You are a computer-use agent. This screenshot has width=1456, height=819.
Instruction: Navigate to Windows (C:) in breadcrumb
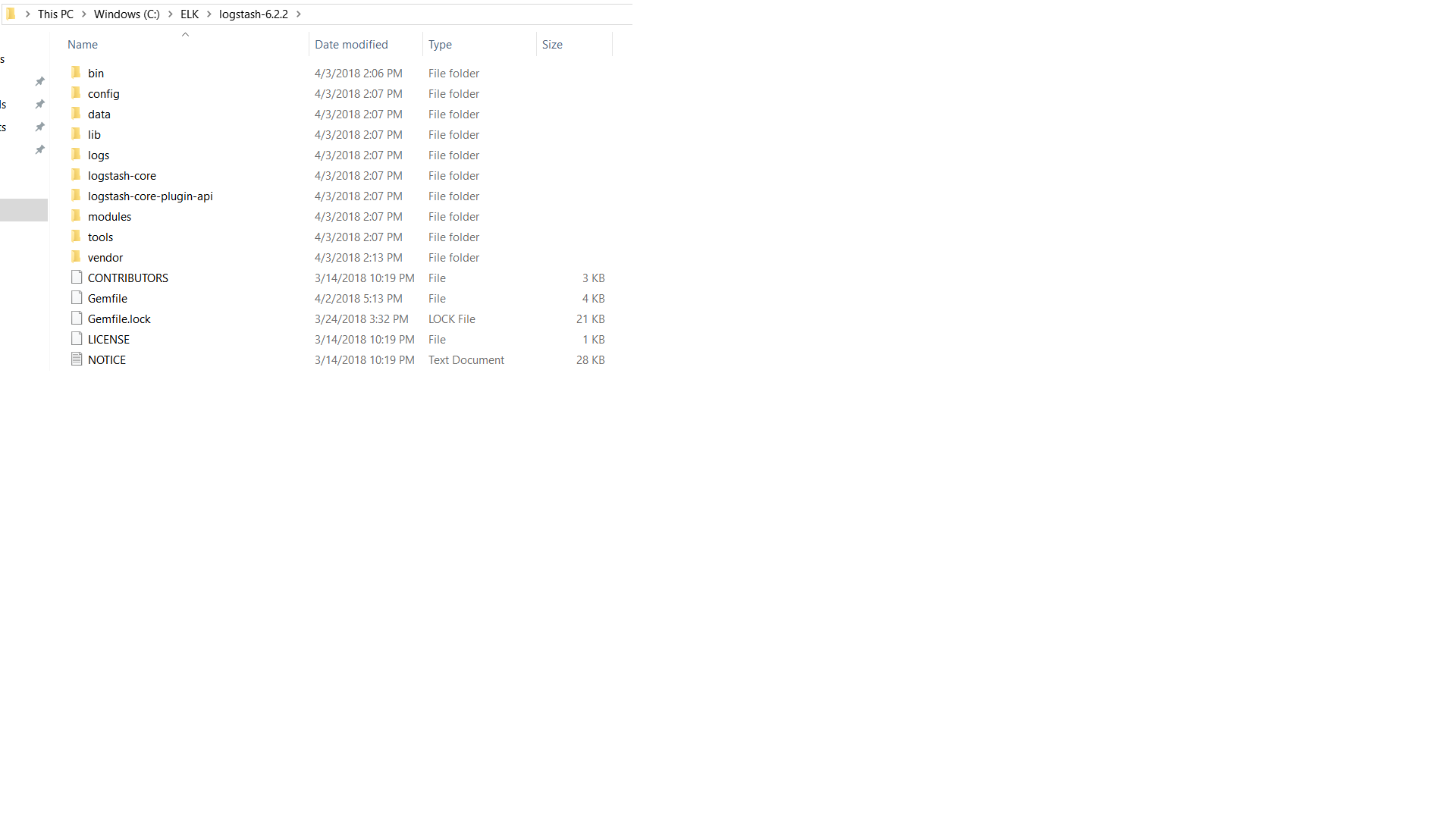click(127, 14)
